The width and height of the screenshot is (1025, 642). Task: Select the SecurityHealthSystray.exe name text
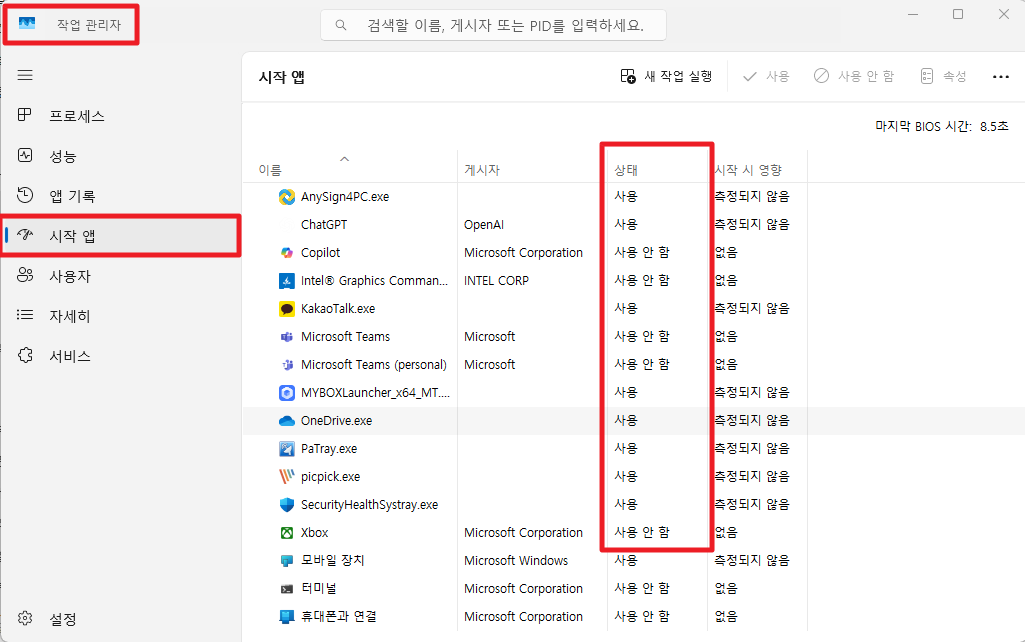[369, 505]
